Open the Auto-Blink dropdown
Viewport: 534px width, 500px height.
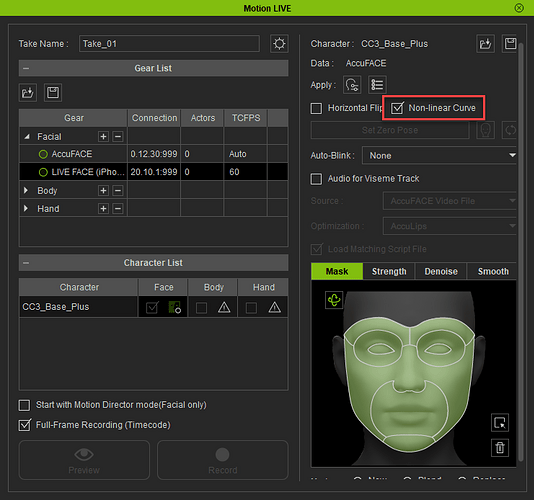(x=439, y=156)
